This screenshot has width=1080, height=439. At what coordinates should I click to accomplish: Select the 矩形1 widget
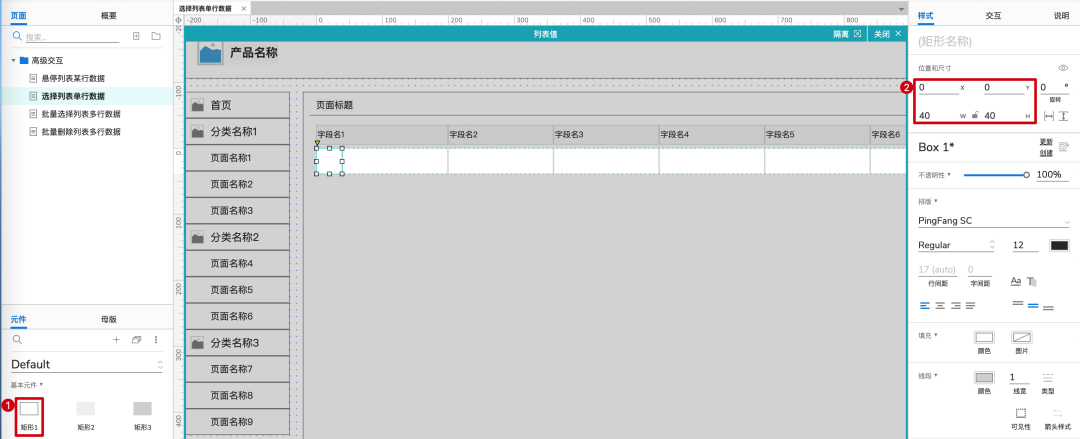pos(29,416)
